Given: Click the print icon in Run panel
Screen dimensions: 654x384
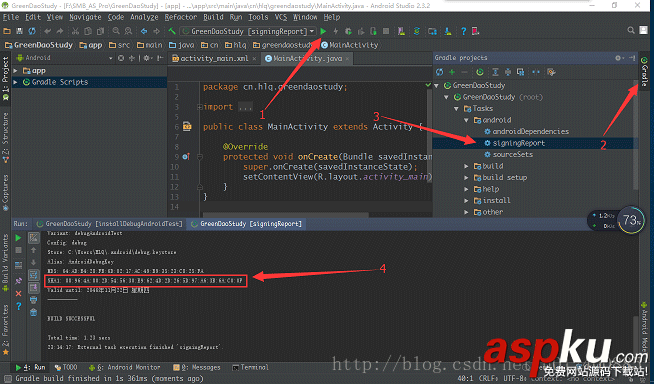Looking at the screenshot, I should (34, 300).
